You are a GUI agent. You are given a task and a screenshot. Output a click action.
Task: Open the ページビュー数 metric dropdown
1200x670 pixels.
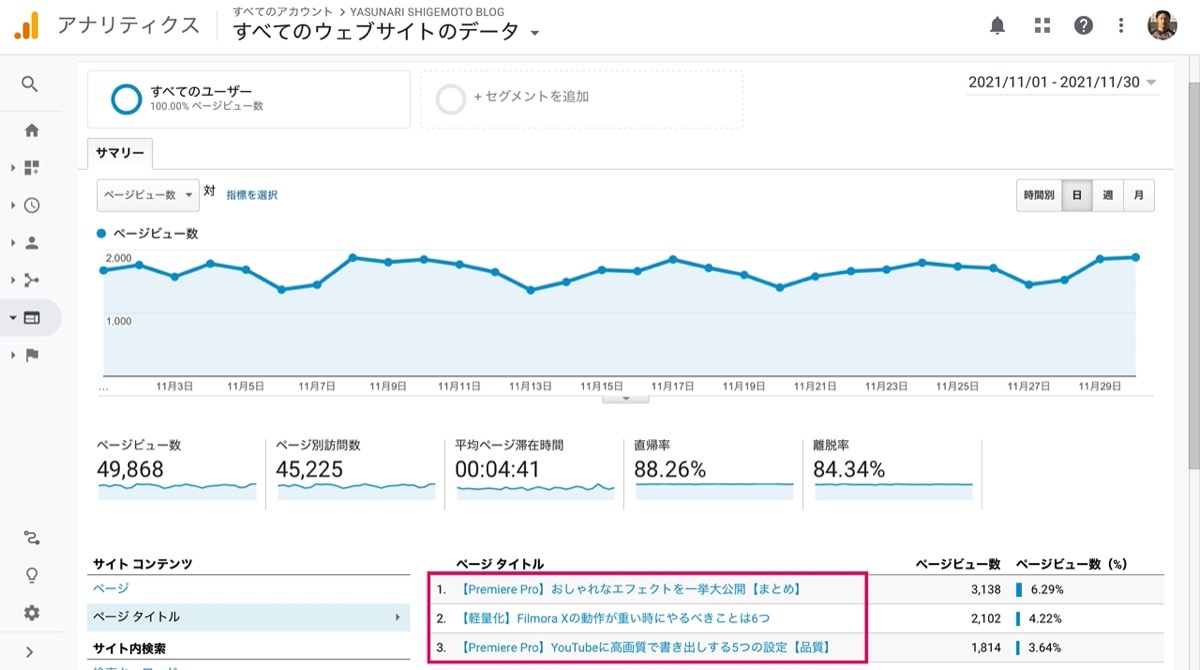pyautogui.click(x=148, y=195)
